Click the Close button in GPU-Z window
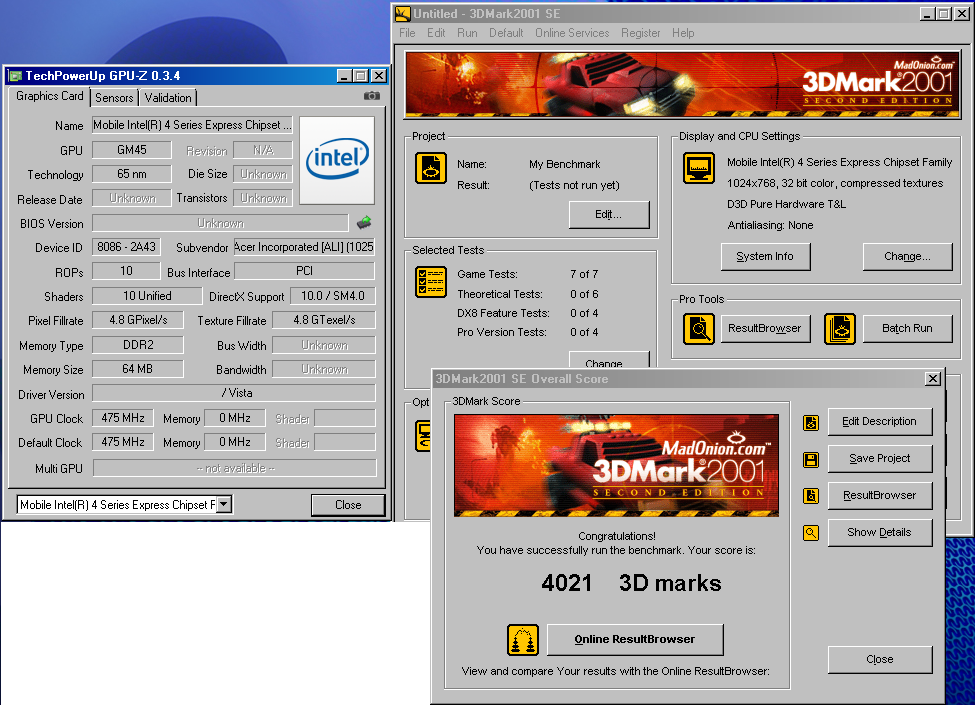Image resolution: width=975 pixels, height=705 pixels. tap(348, 505)
